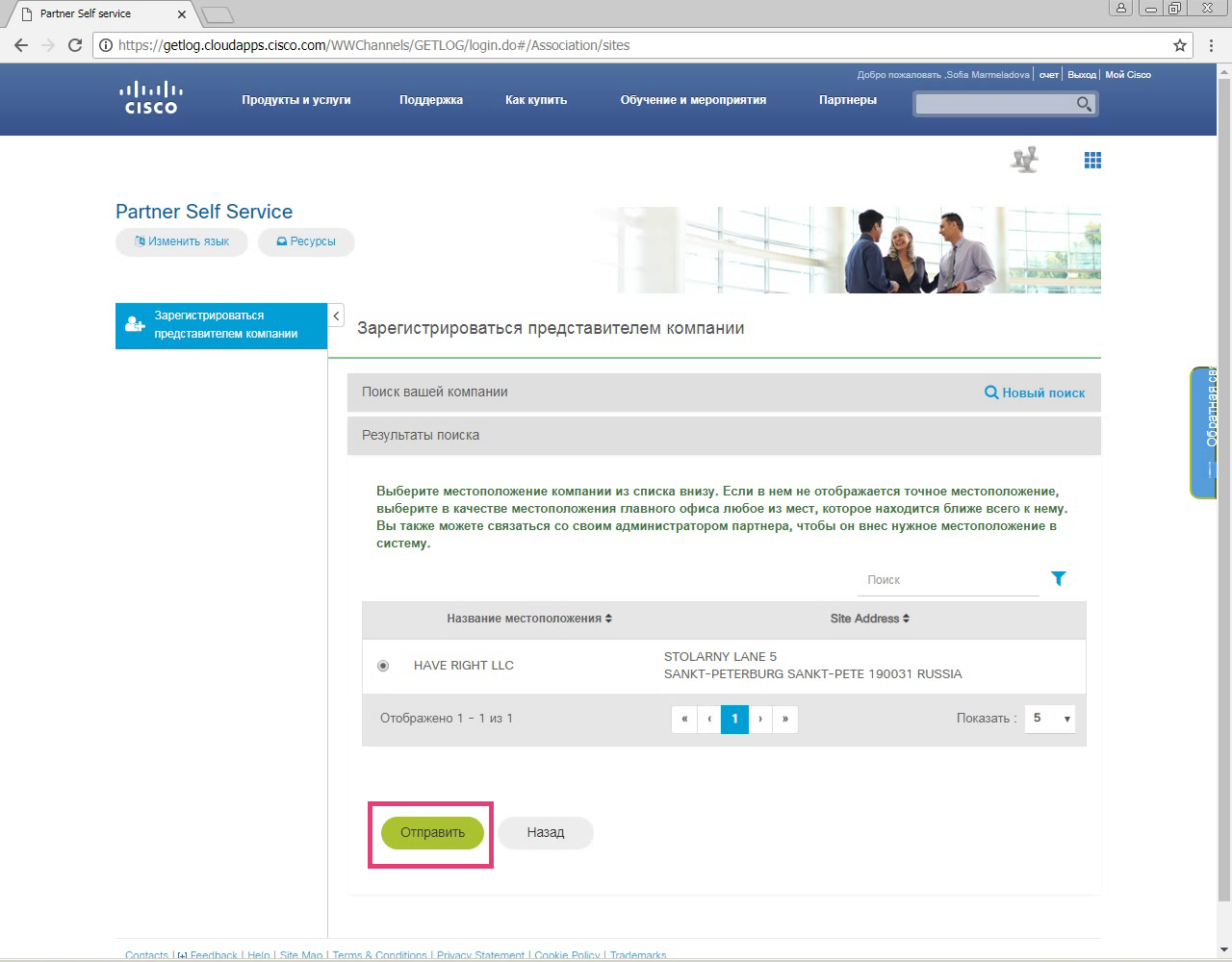
Task: Go to last page of results
Action: click(785, 719)
